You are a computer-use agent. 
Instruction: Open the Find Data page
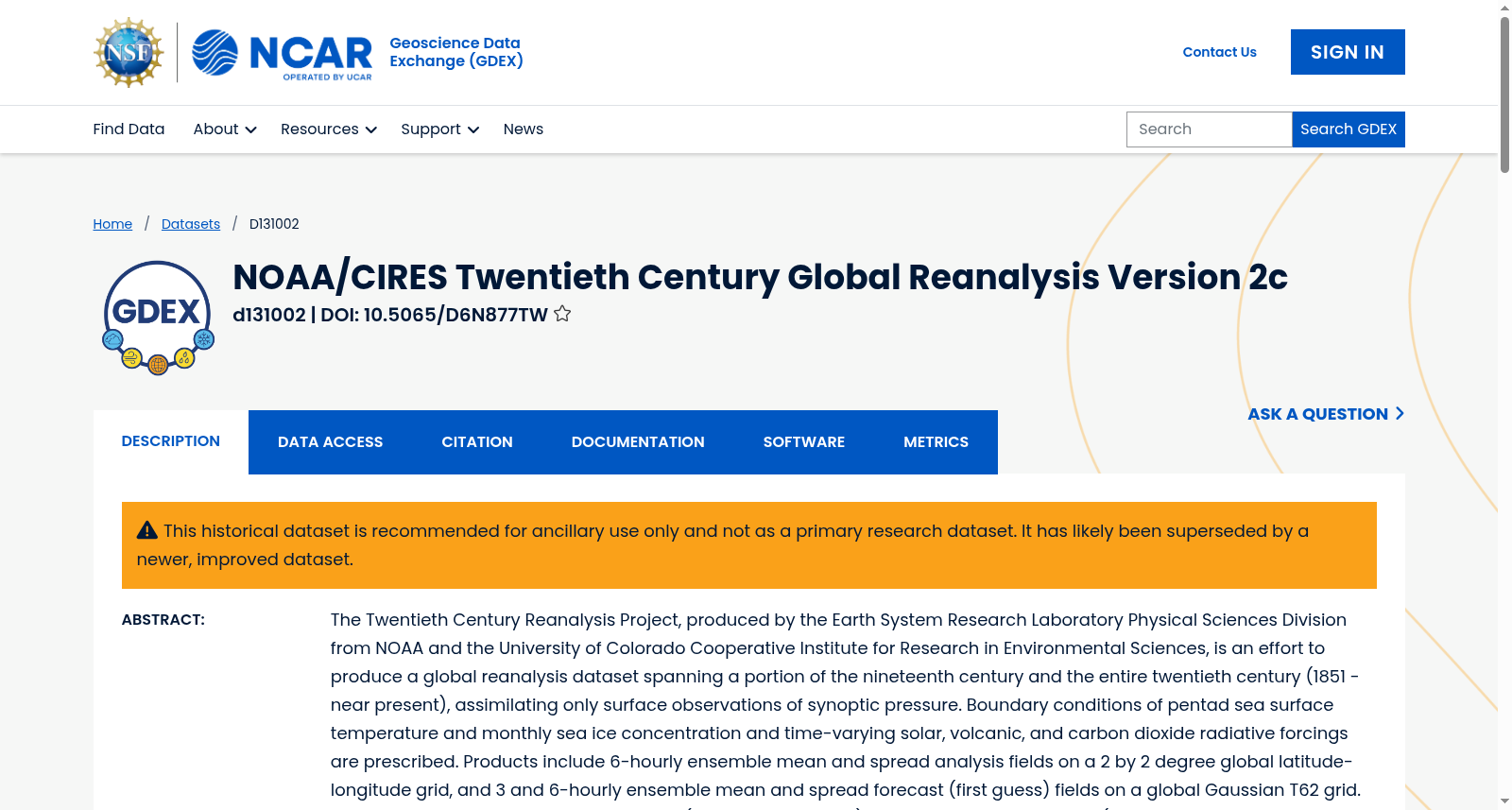[x=129, y=129]
